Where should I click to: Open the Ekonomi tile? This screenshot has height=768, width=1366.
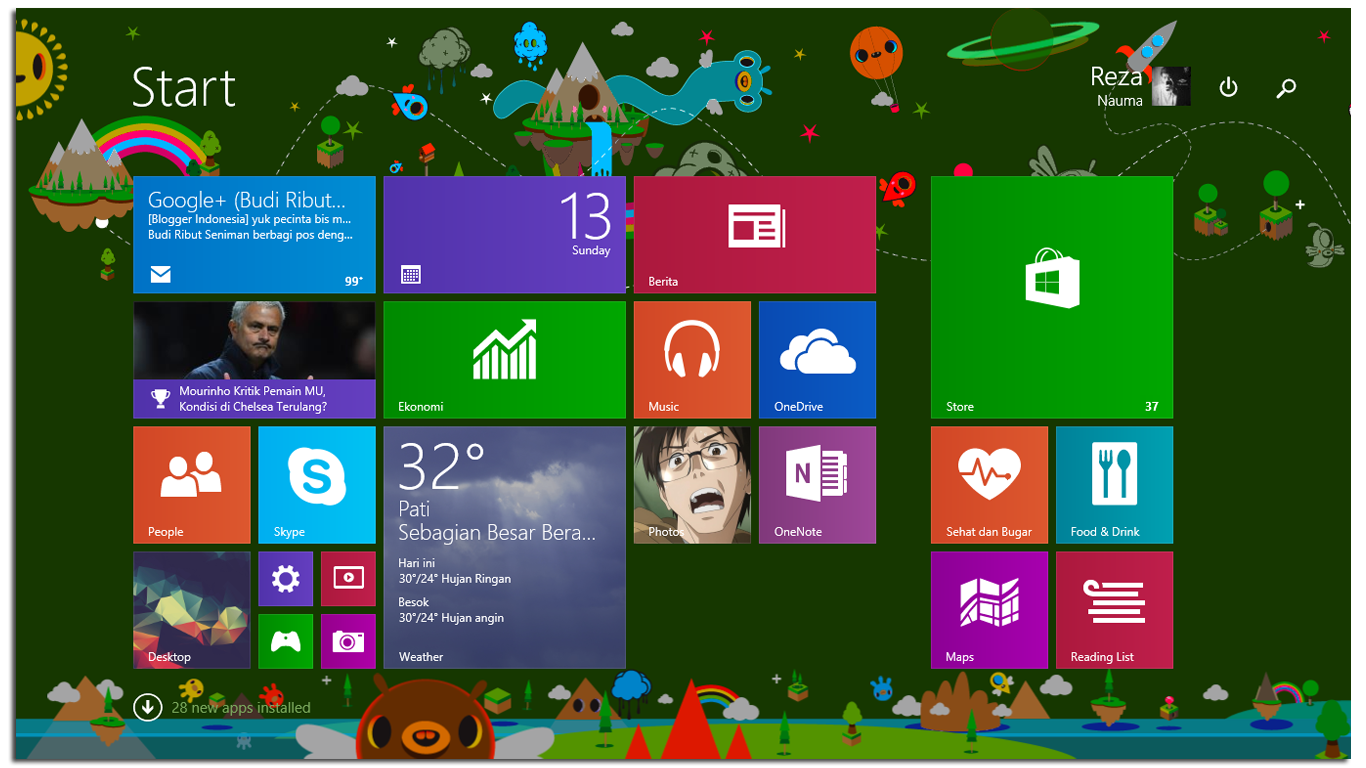point(504,359)
